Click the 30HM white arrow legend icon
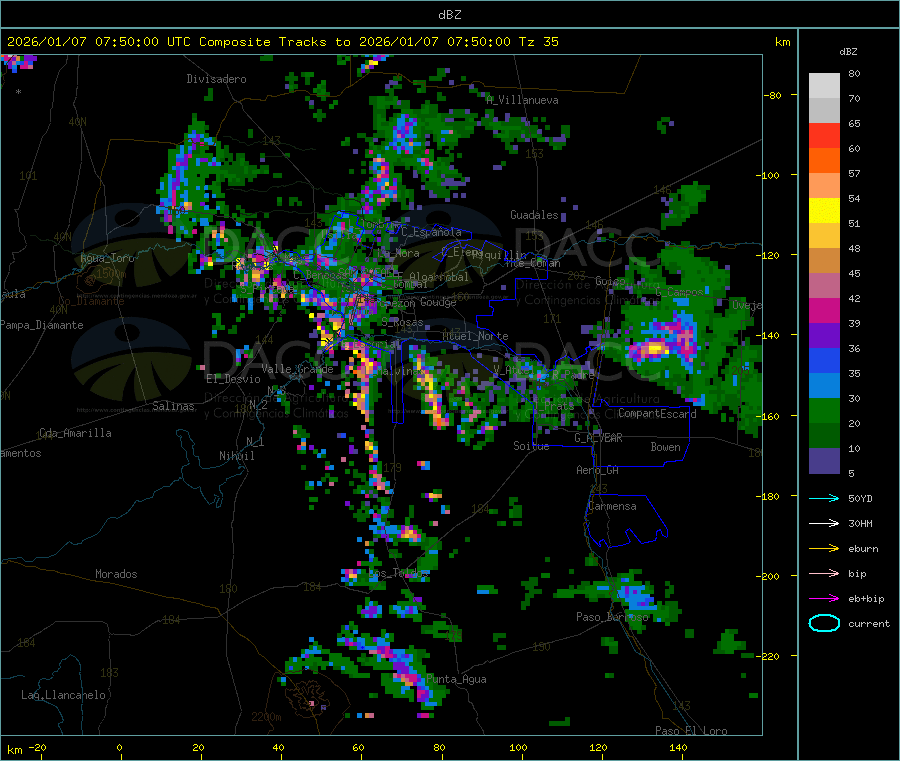This screenshot has height=761, width=900. (824, 523)
